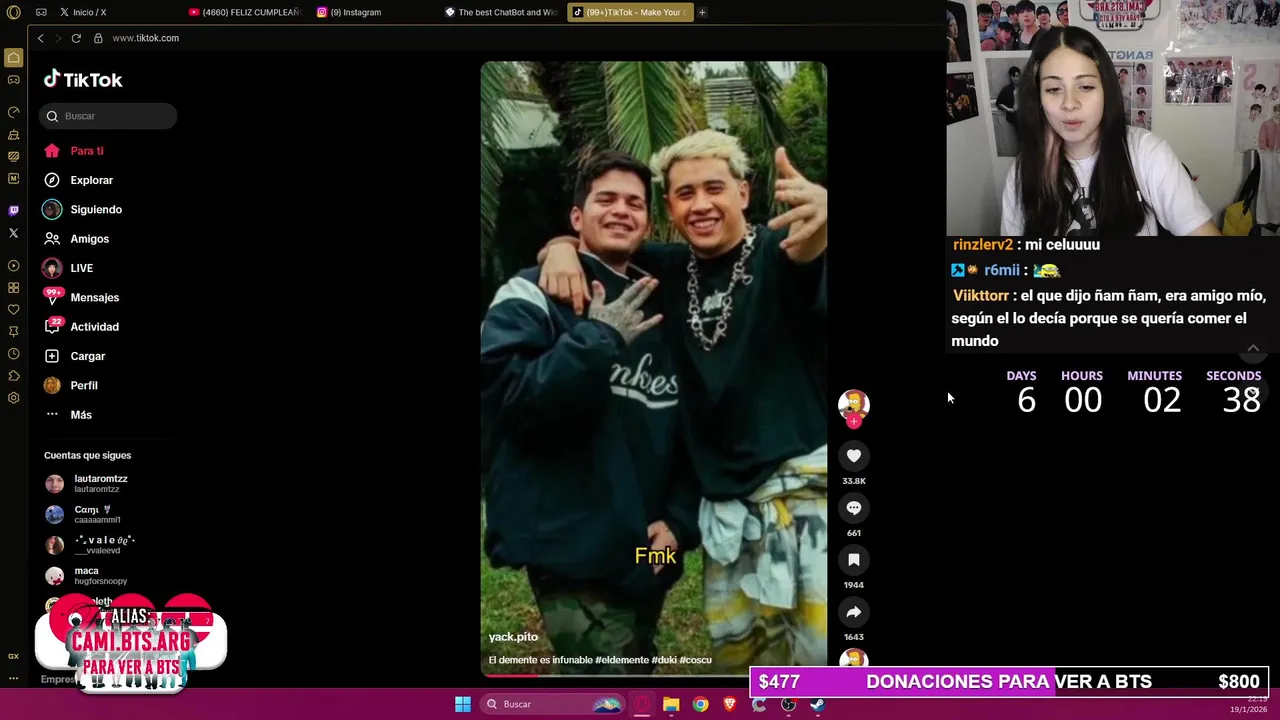
Task: Click the TikTok Buscar search field
Action: click(108, 116)
